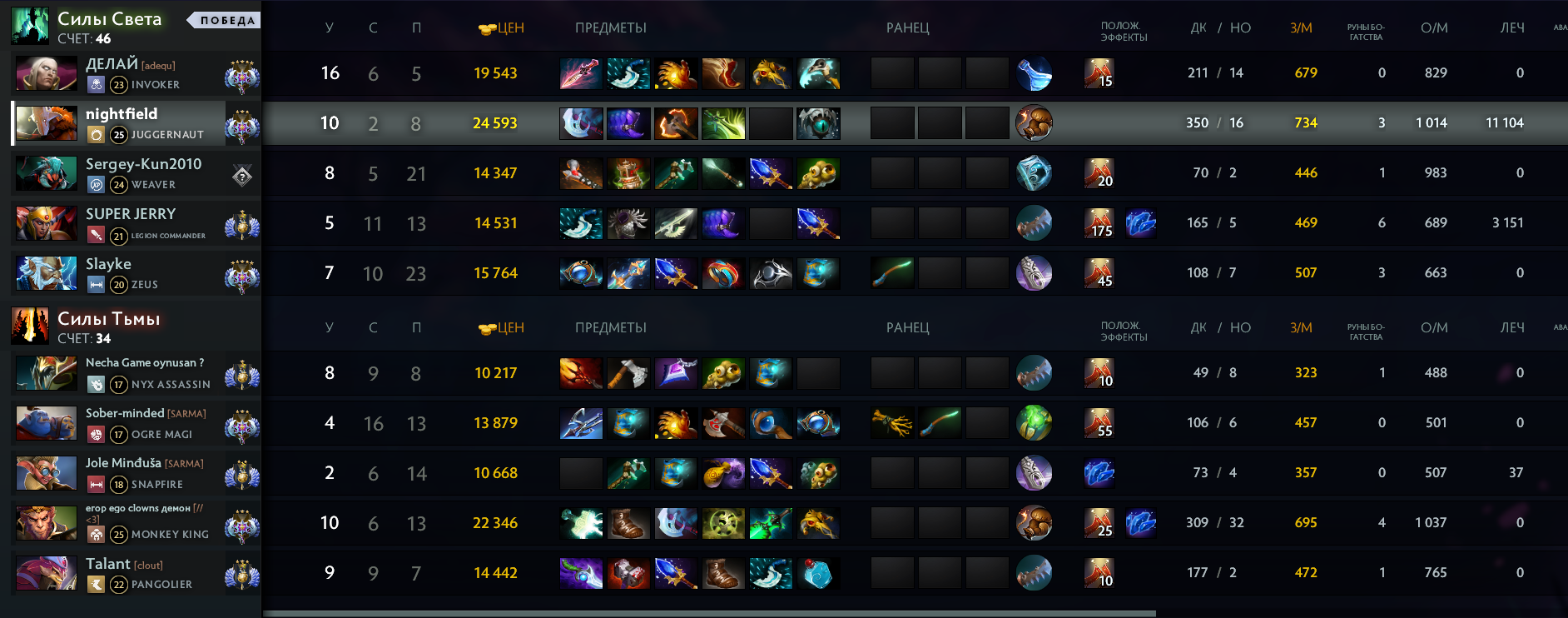Click Invoker's neutral item flask icon

(x=1035, y=73)
